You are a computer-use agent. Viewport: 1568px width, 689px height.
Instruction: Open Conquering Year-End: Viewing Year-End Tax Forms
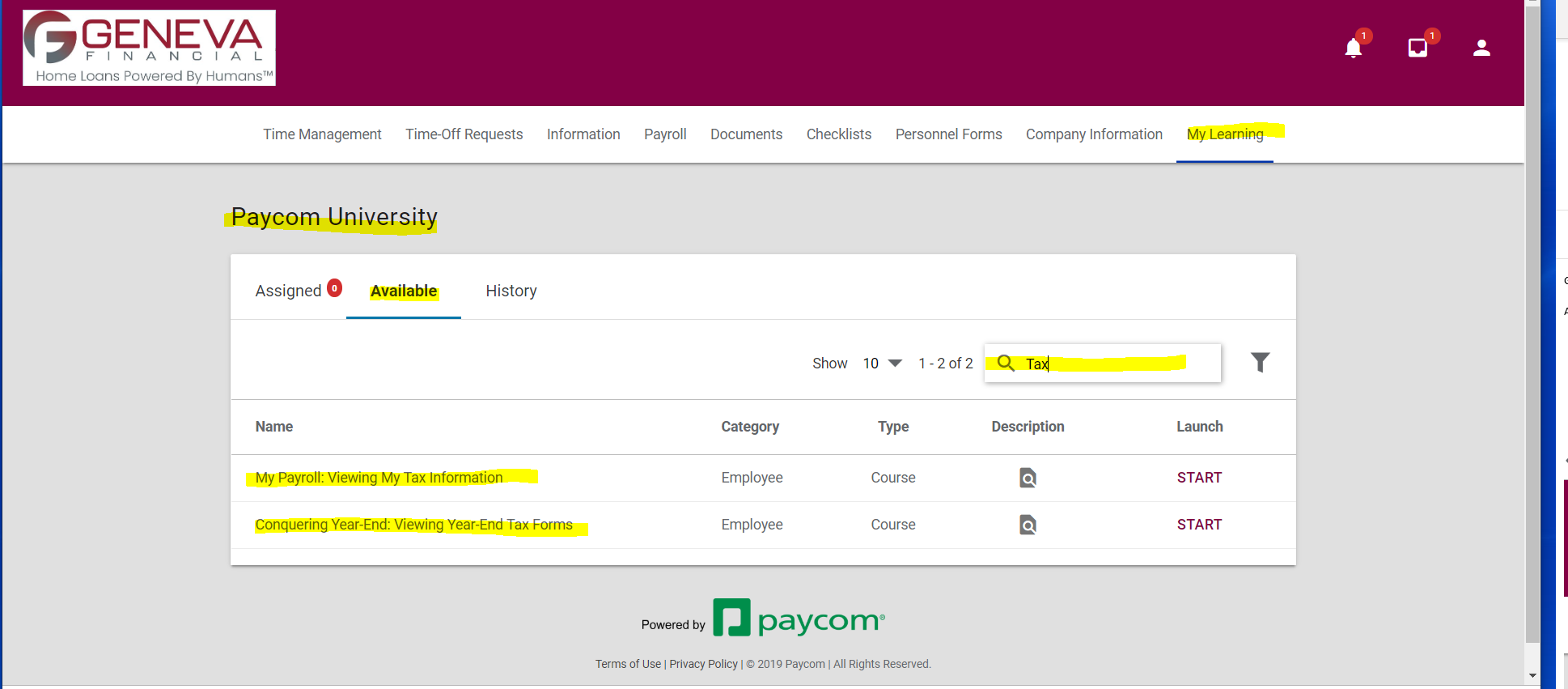click(x=413, y=525)
